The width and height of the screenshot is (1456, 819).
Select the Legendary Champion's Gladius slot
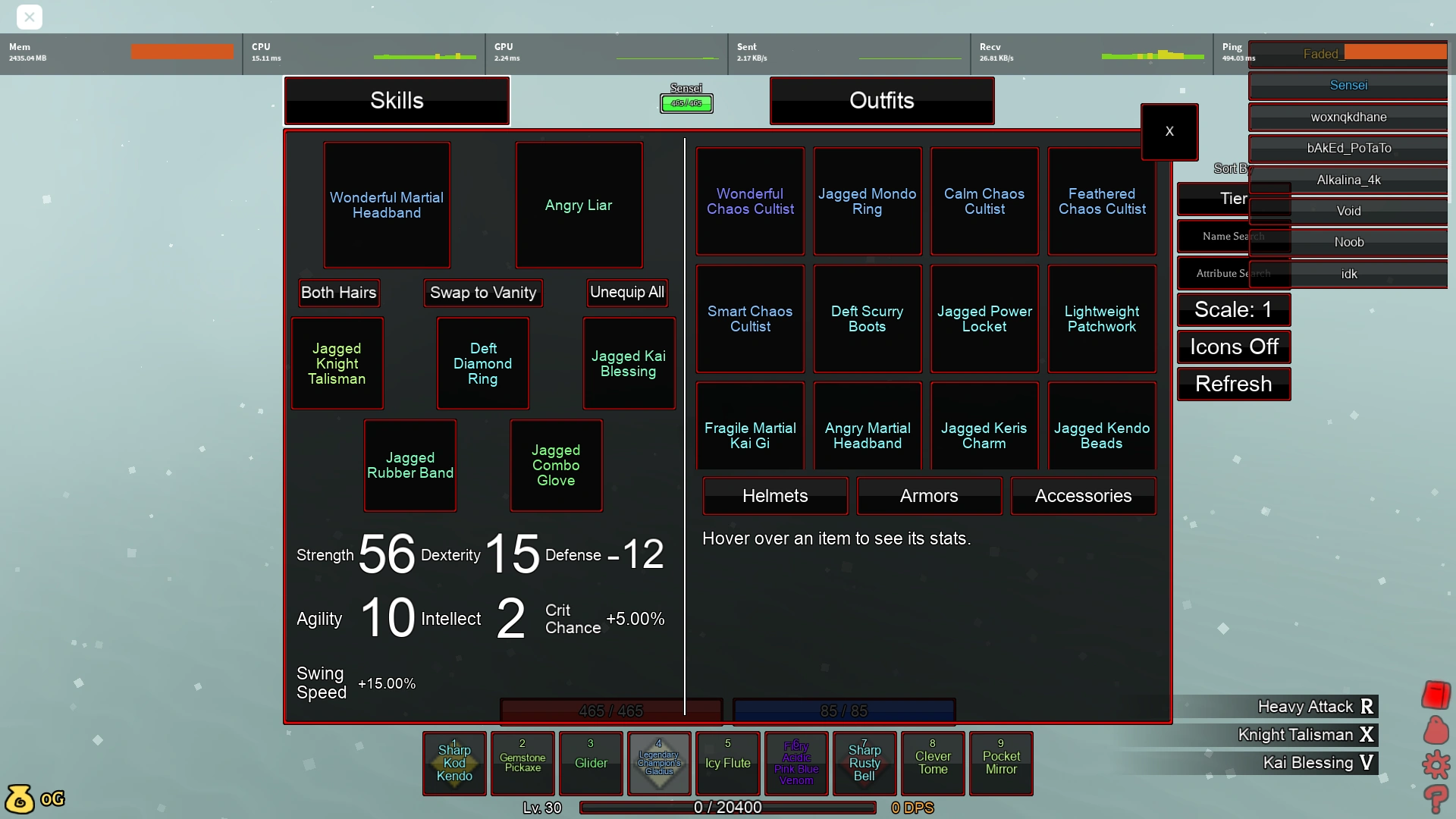[x=659, y=763]
